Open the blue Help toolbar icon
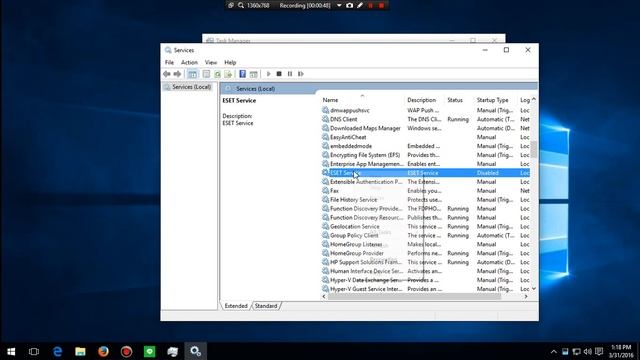The width and height of the screenshot is (640, 360). tap(242, 74)
